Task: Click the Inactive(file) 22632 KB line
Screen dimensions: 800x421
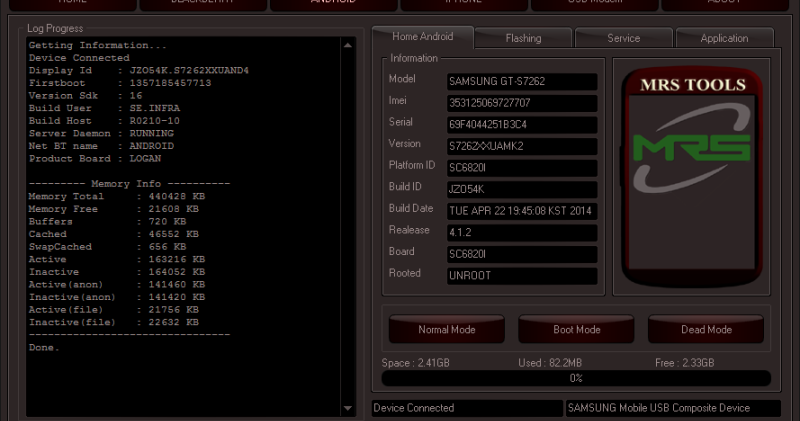Action: [x=114, y=323]
